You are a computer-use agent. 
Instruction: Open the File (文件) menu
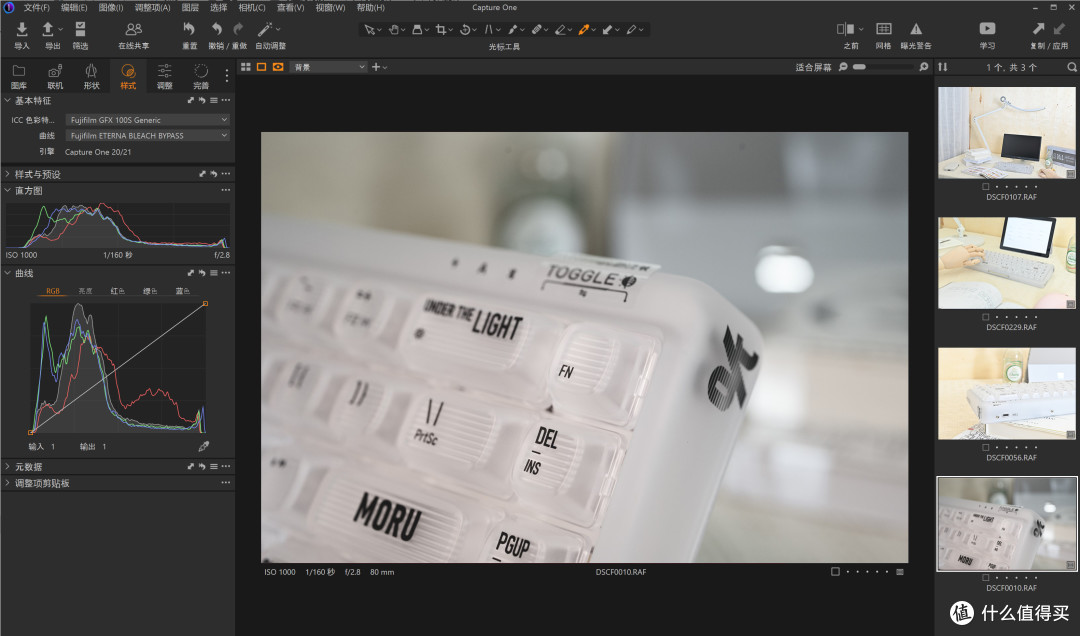point(36,8)
